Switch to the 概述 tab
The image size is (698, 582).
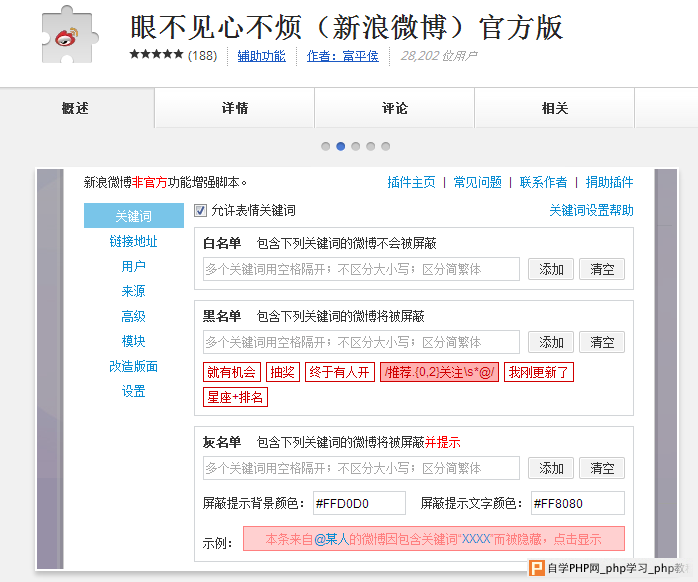[x=76, y=108]
